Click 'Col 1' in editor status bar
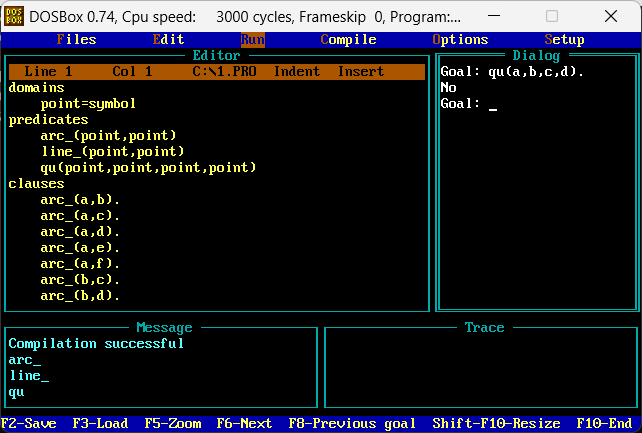This screenshot has width=642, height=433. pyautogui.click(x=132, y=72)
